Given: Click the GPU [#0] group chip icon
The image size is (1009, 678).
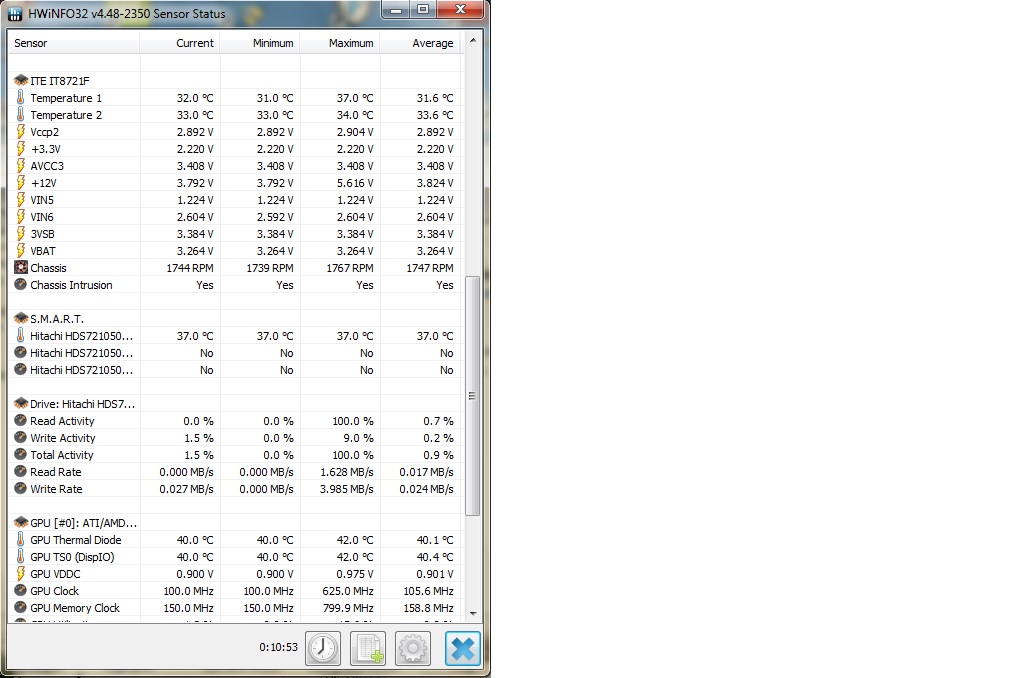Looking at the screenshot, I should (21, 522).
